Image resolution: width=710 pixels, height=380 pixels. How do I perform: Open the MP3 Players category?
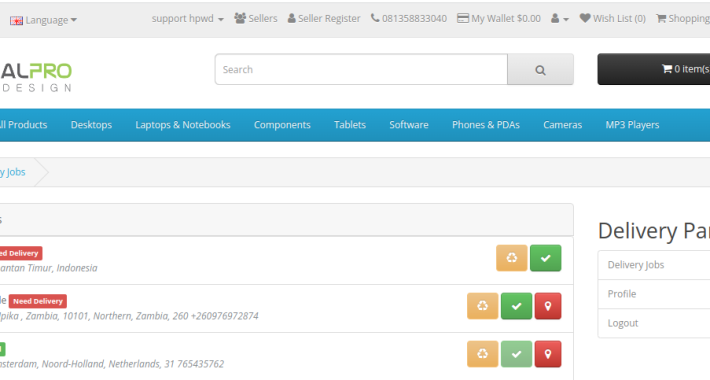632,125
